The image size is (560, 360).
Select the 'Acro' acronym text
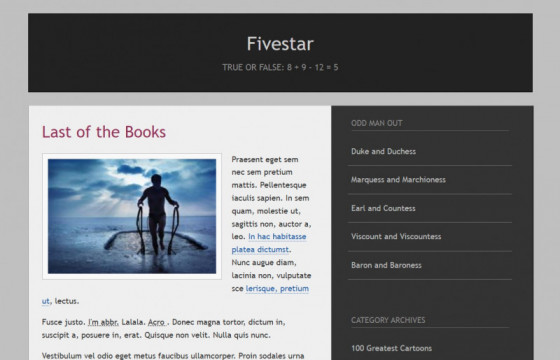(156, 322)
